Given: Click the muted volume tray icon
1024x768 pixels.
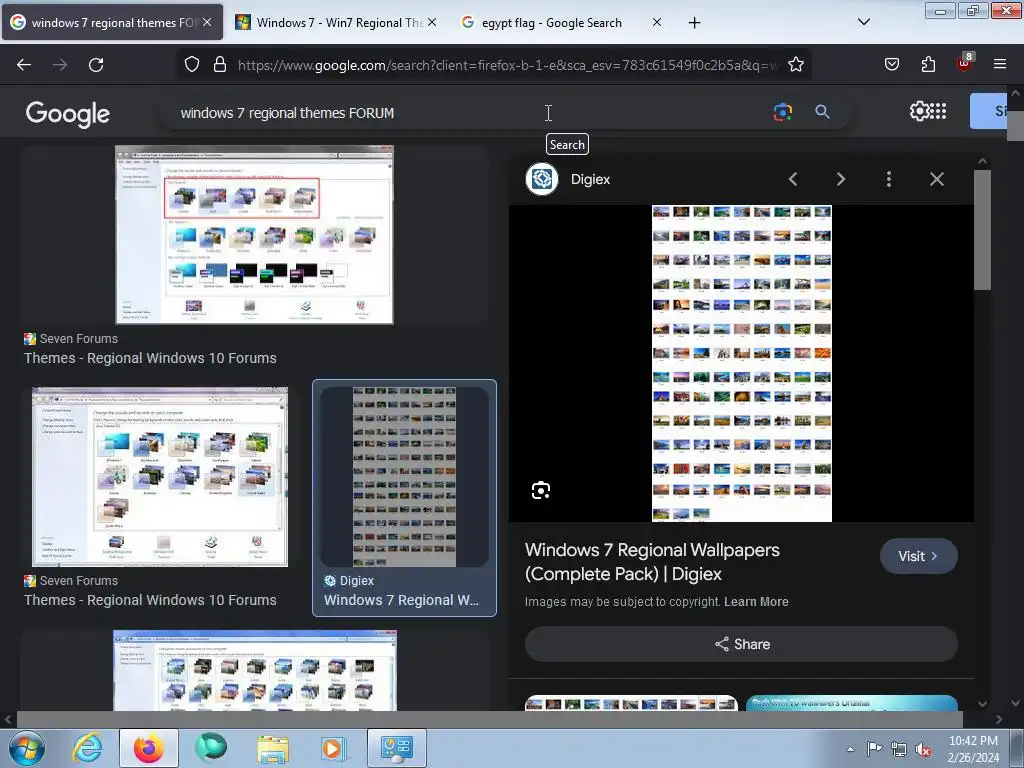Looking at the screenshot, I should tap(923, 749).
